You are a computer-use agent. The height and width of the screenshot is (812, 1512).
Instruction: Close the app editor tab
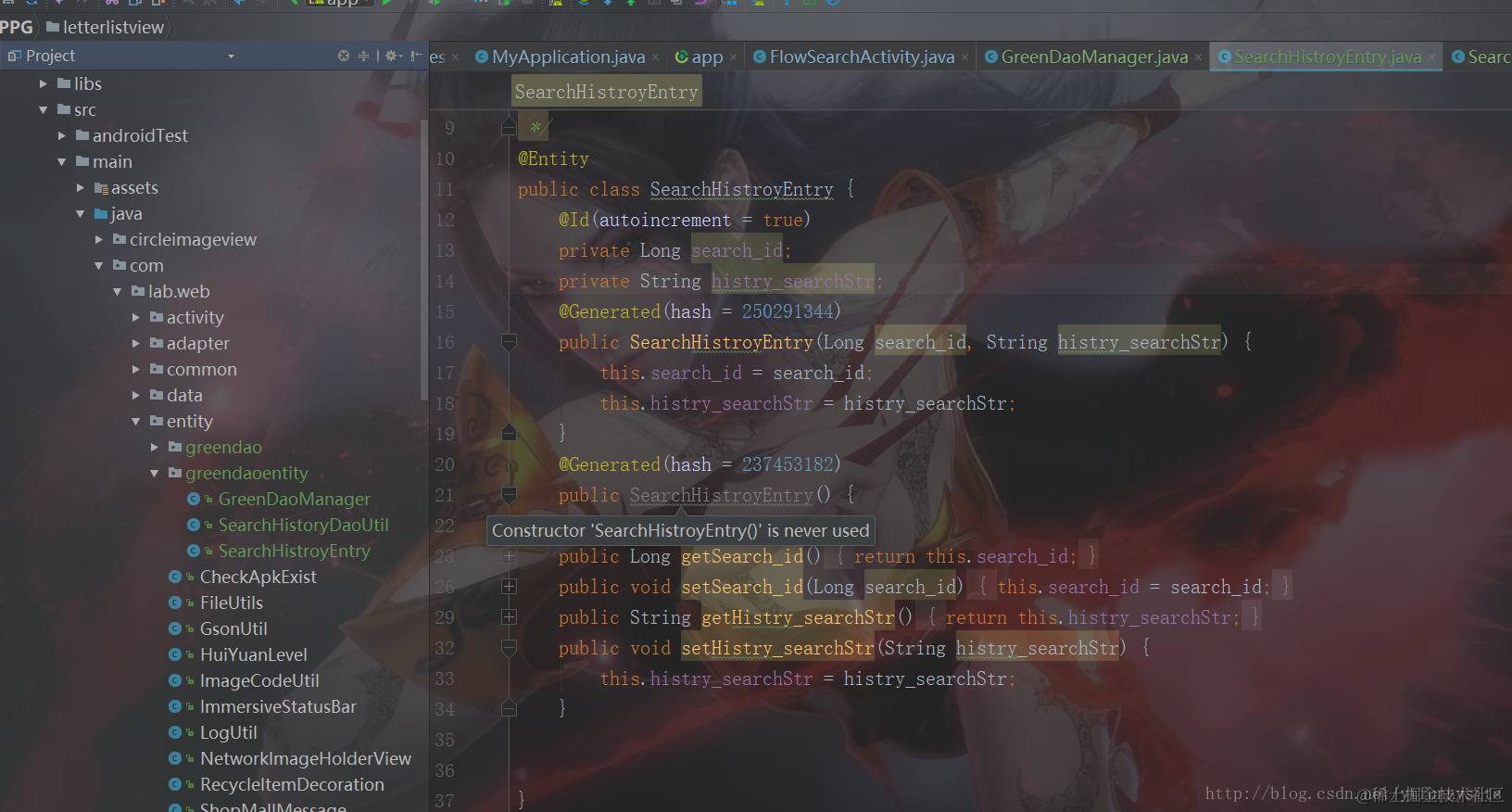pyautogui.click(x=733, y=57)
